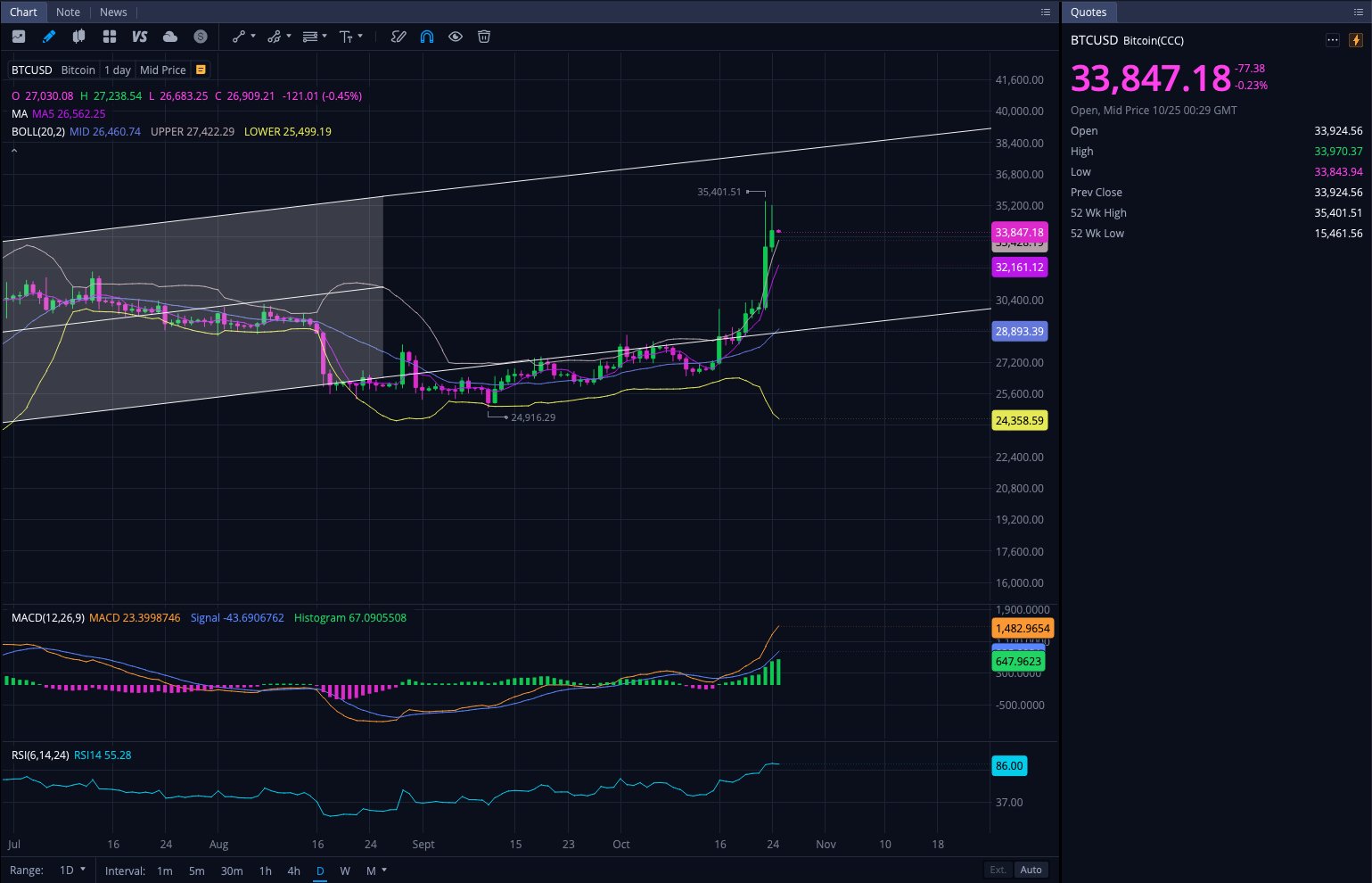This screenshot has width=1372, height=883.
Task: Collapse the indicator legend caret
Action: 14,151
